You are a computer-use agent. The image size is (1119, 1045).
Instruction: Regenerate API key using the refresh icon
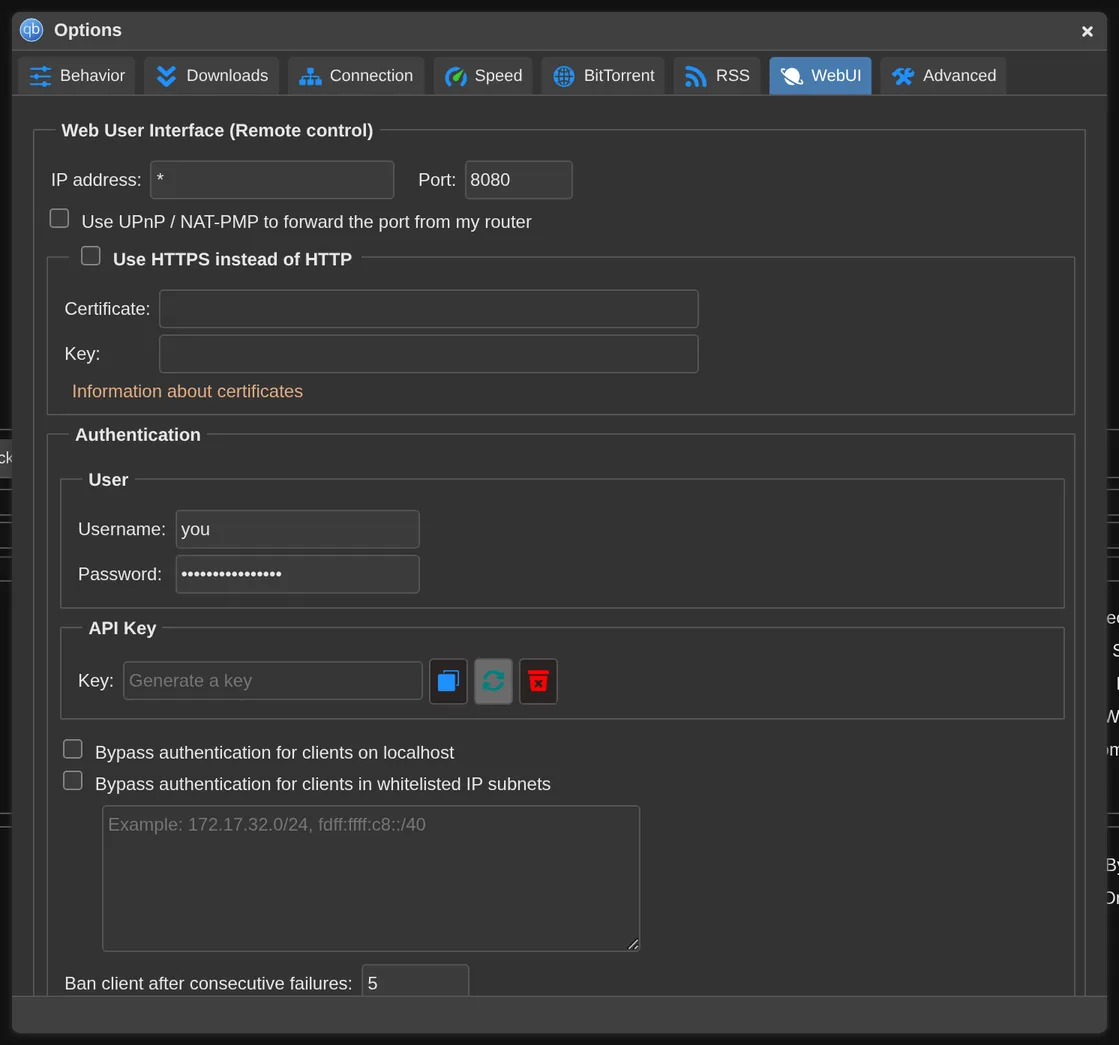(x=493, y=681)
